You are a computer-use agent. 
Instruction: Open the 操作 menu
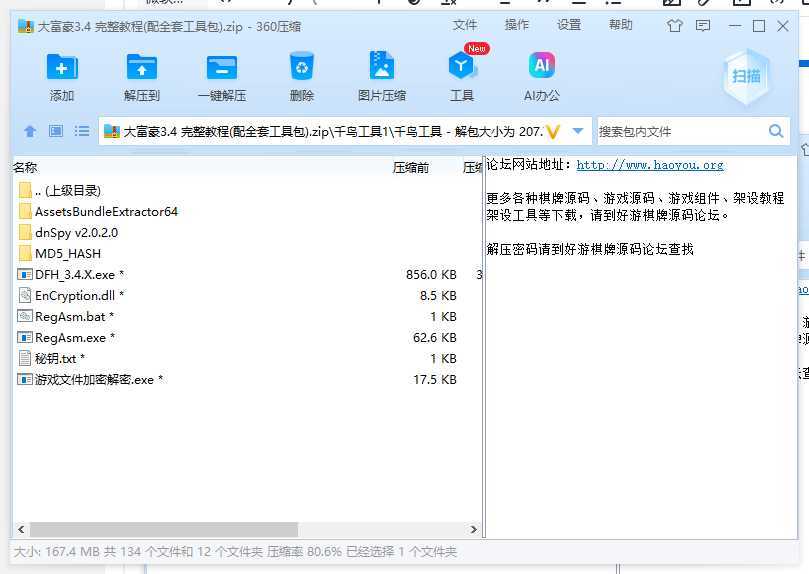point(516,25)
